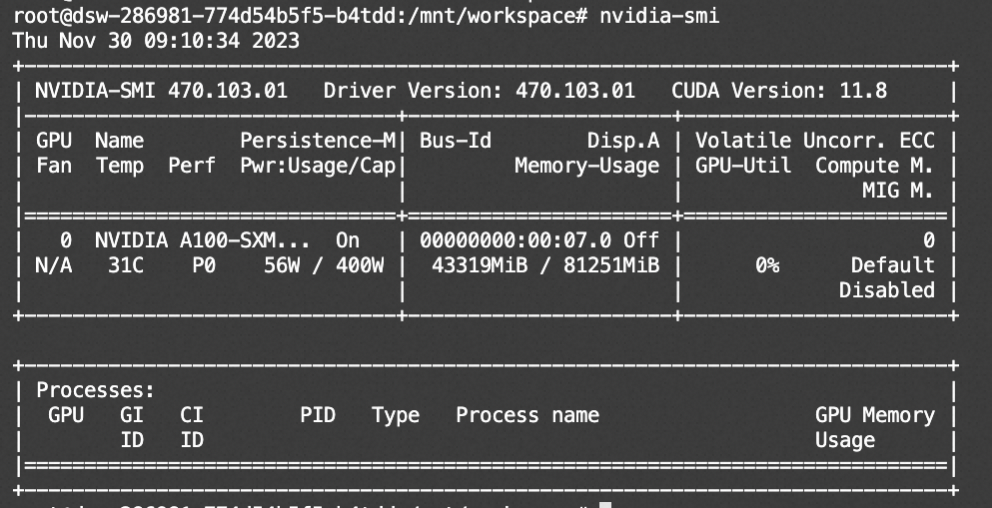Click the Driver Version value
This screenshot has height=508, width=992.
[x=574, y=91]
